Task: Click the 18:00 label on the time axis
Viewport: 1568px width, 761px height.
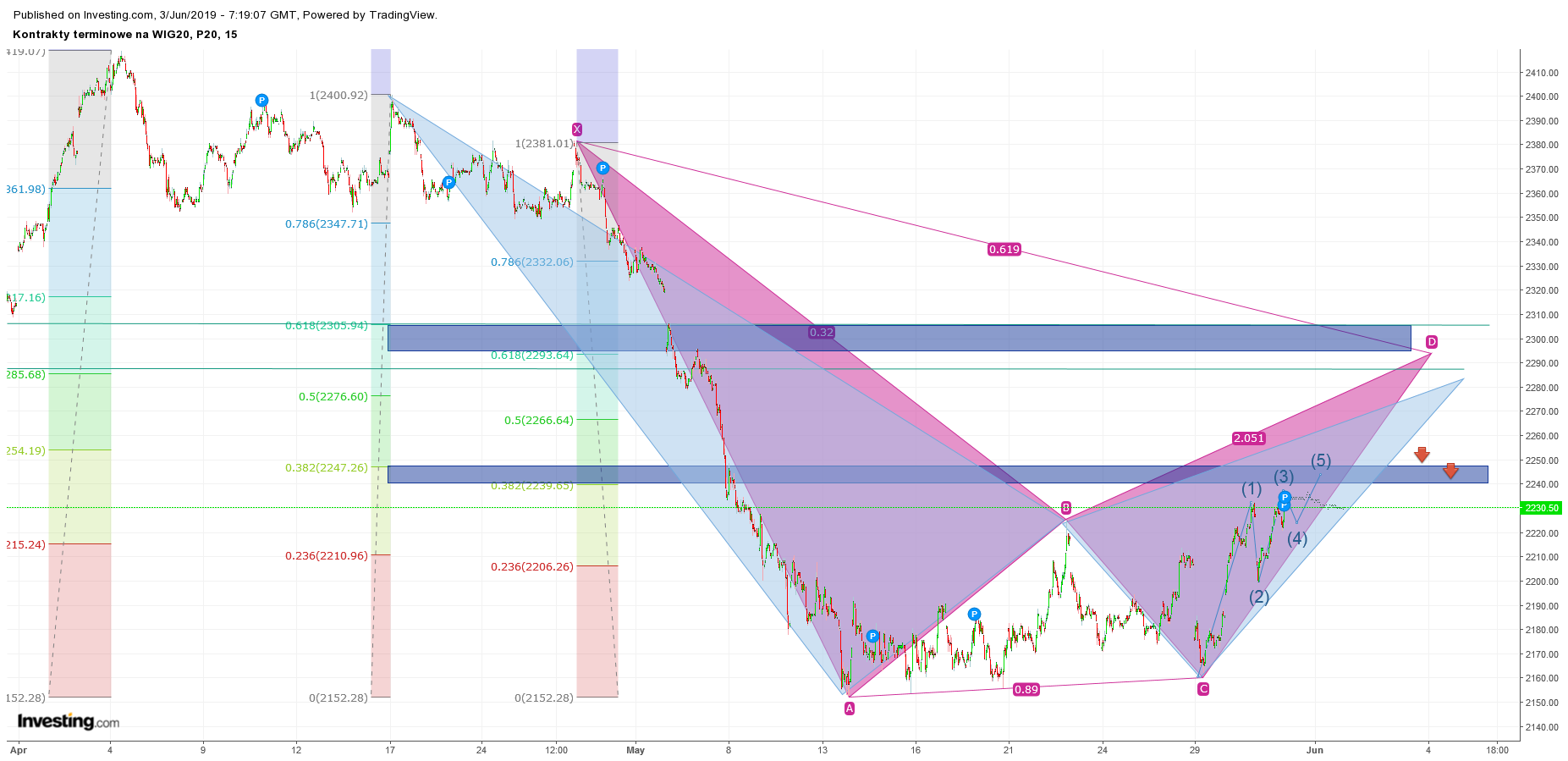Action: point(1497,750)
